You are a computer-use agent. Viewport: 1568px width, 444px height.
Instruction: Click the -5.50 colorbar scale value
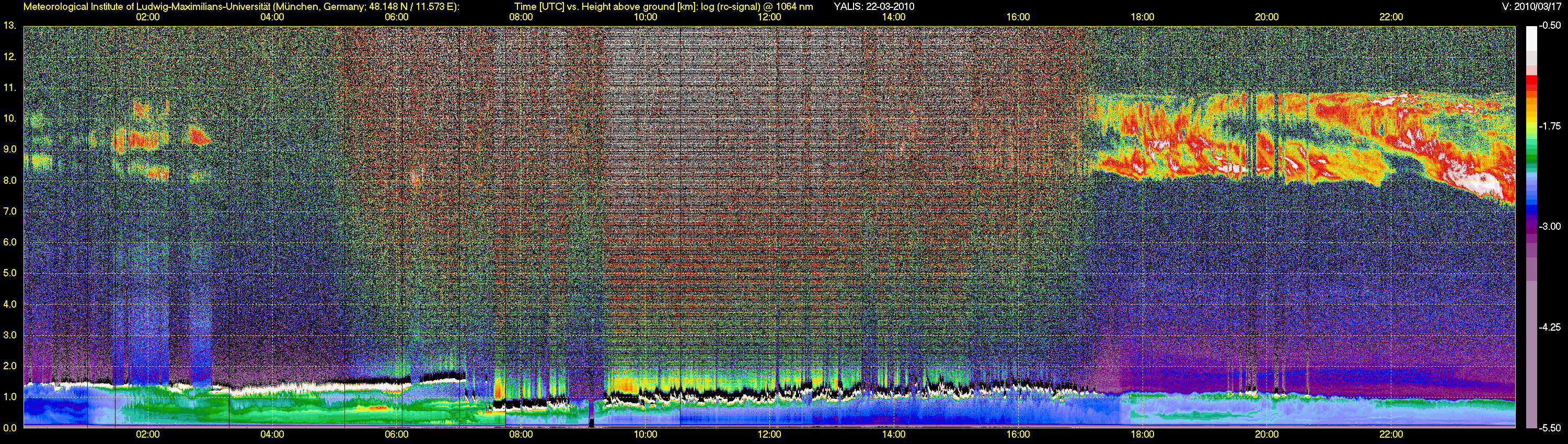(1550, 428)
